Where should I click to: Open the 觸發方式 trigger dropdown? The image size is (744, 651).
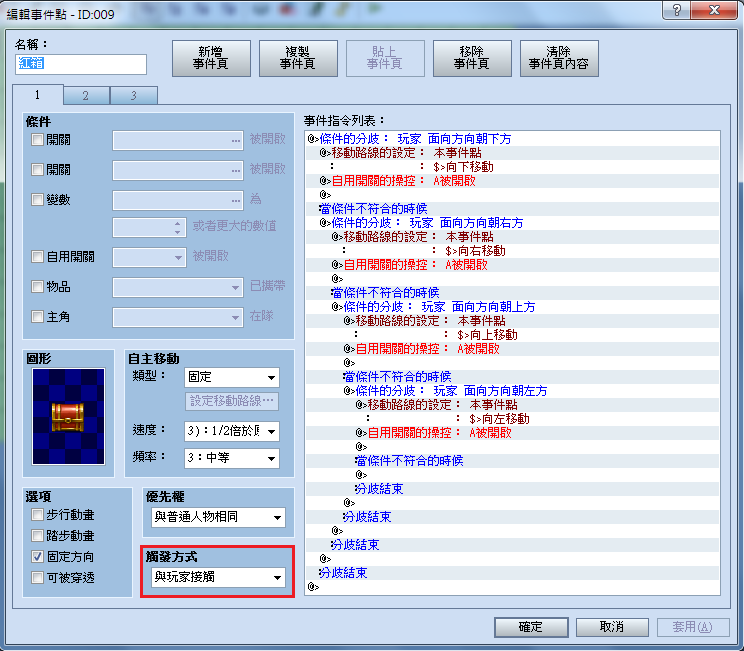[x=218, y=577]
